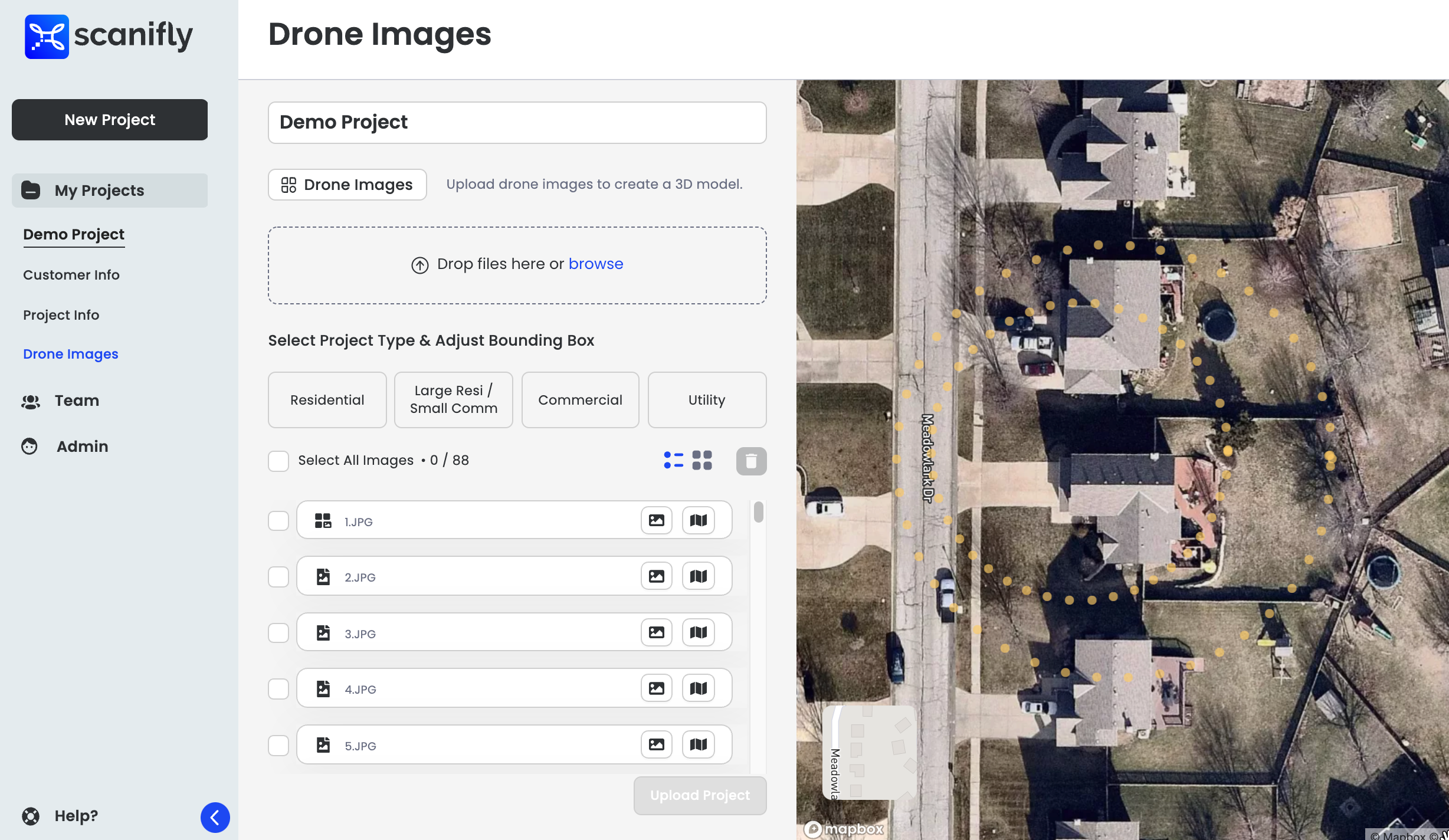Select Commercial project type

[x=581, y=400]
